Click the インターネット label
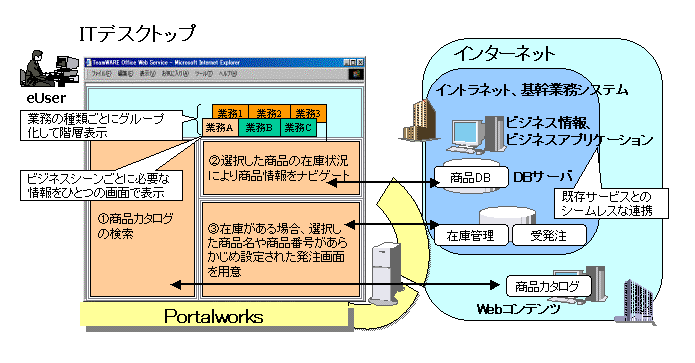The width and height of the screenshot is (695, 363). click(504, 54)
